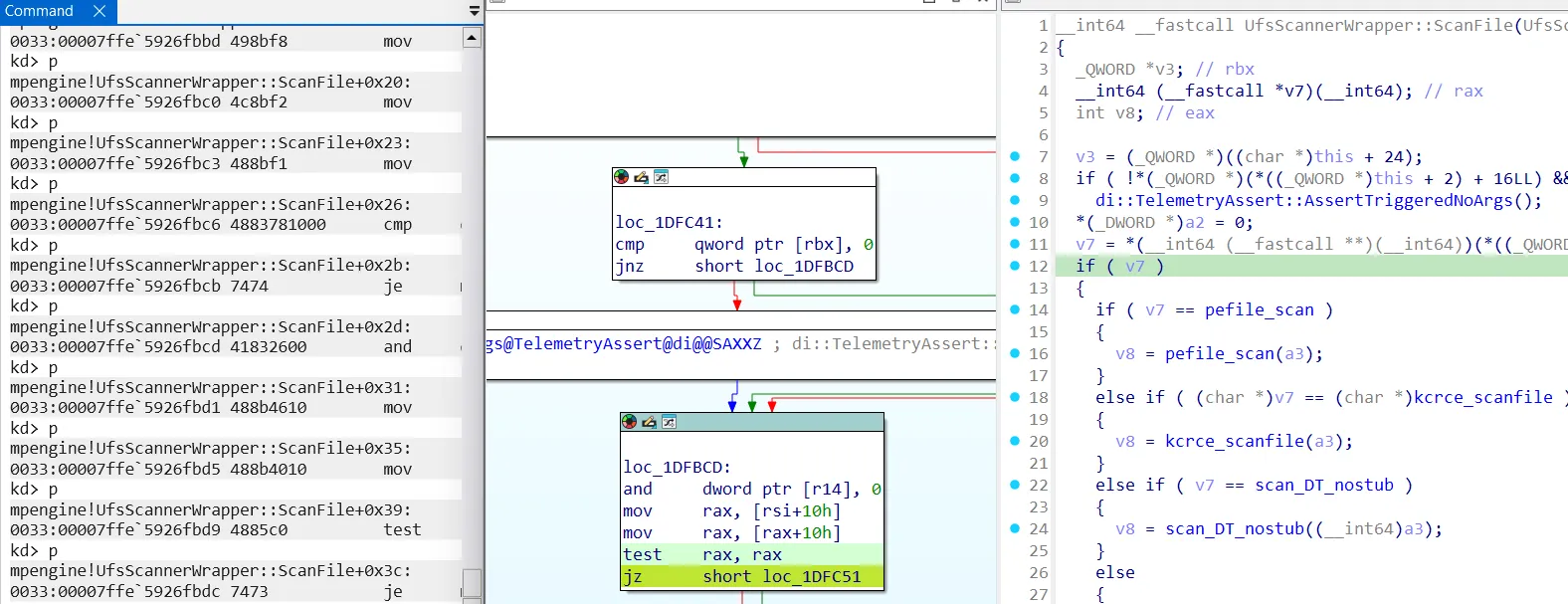
Task: Set node color for loc_1DFBCD block
Action: [x=630, y=422]
